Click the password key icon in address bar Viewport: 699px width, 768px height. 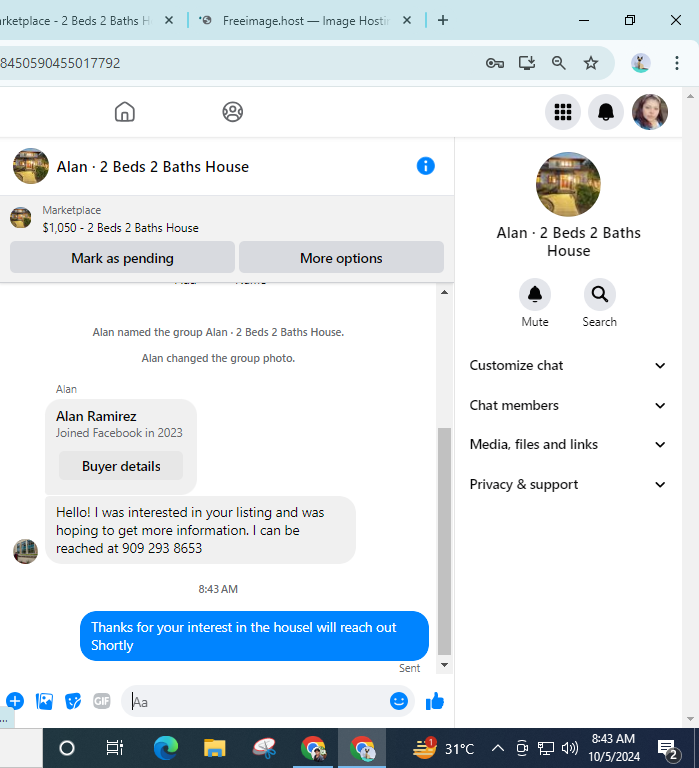point(495,63)
